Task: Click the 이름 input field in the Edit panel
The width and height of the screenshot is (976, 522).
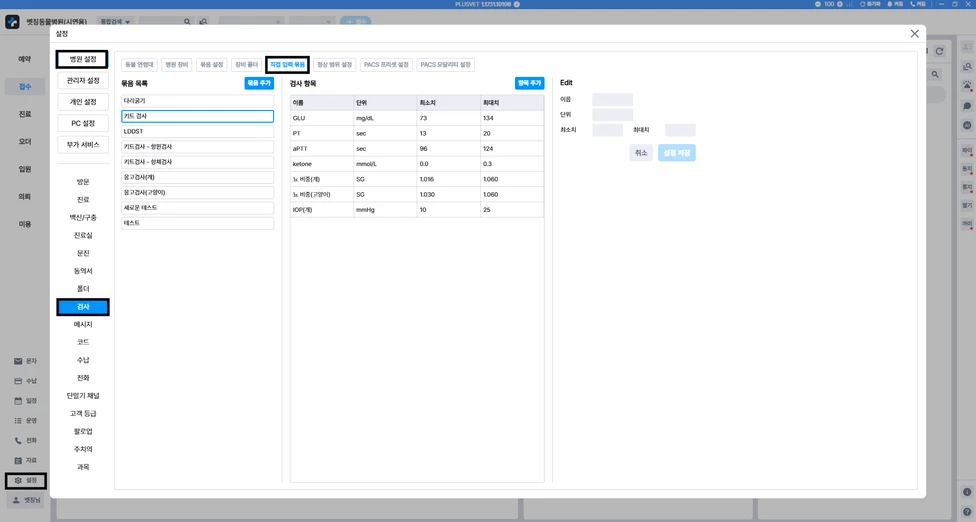Action: click(x=612, y=100)
